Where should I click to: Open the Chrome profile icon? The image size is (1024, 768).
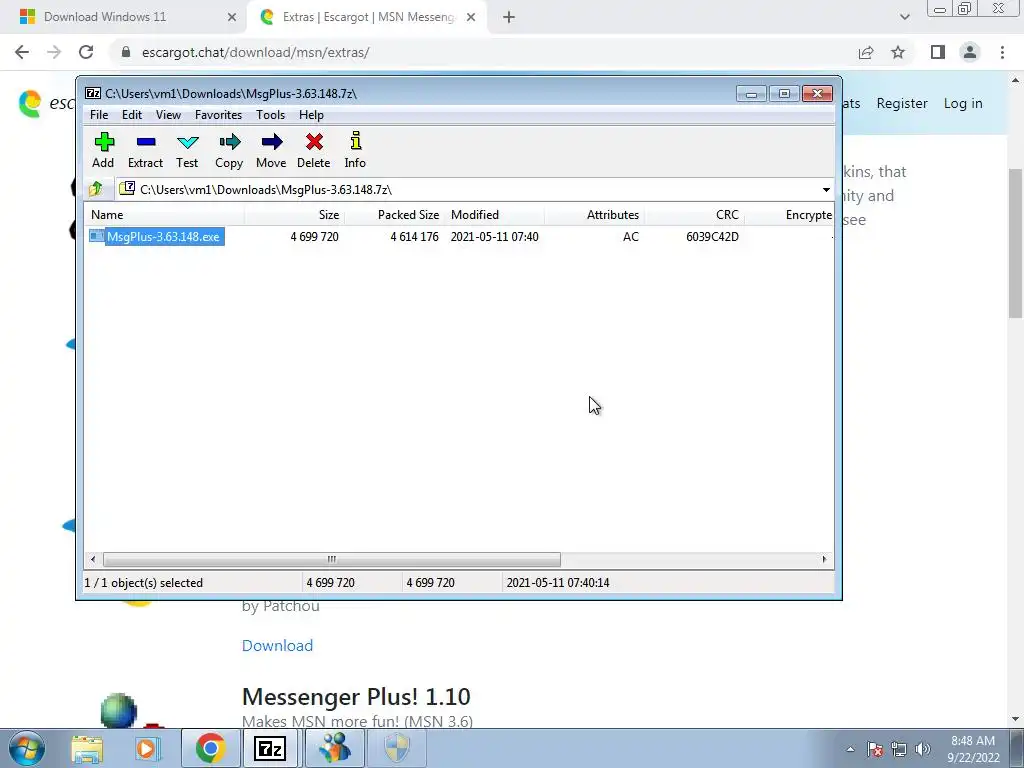click(x=970, y=52)
